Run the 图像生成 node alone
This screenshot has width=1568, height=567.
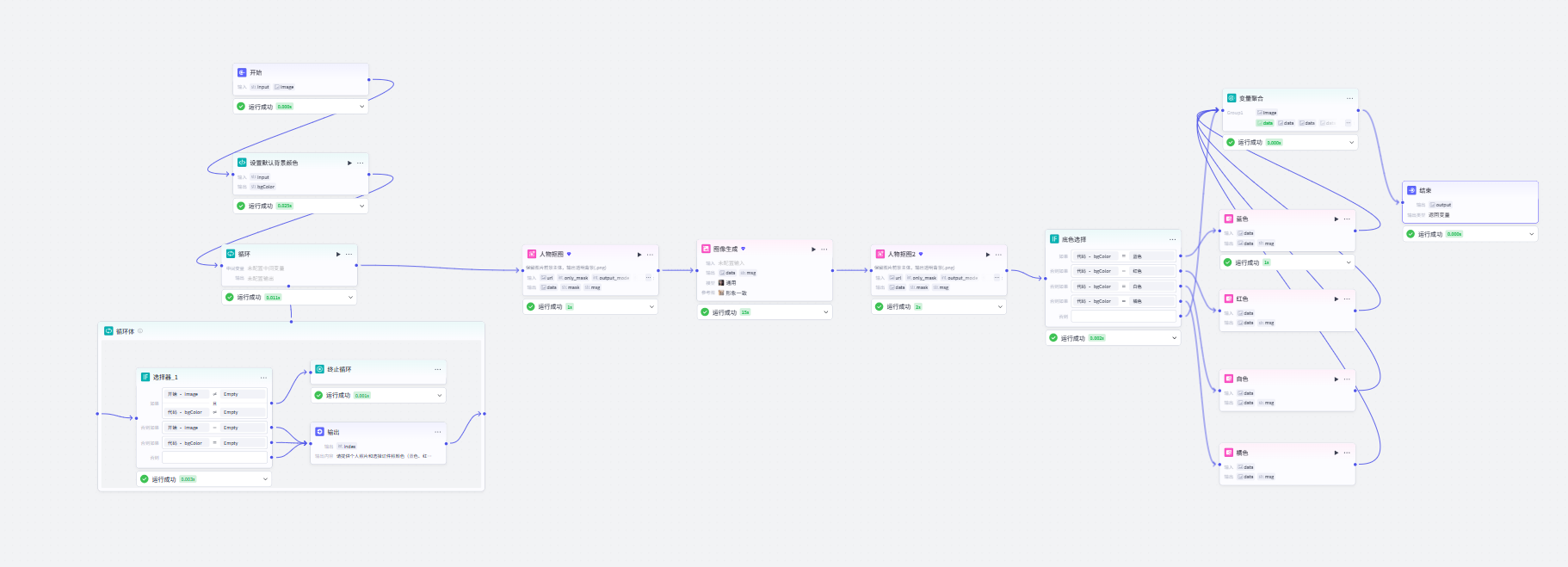pos(813,250)
